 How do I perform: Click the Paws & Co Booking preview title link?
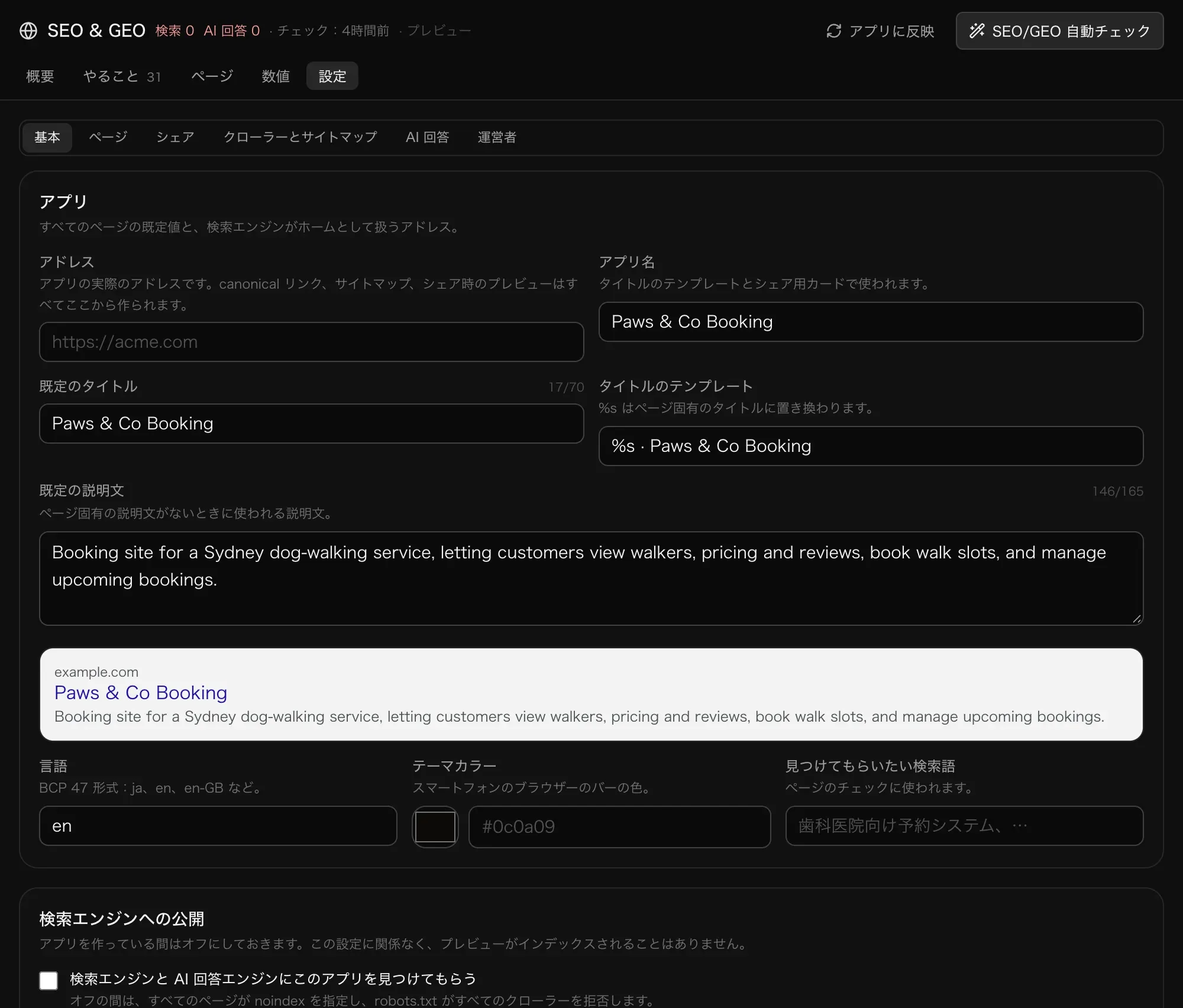pyautogui.click(x=141, y=693)
